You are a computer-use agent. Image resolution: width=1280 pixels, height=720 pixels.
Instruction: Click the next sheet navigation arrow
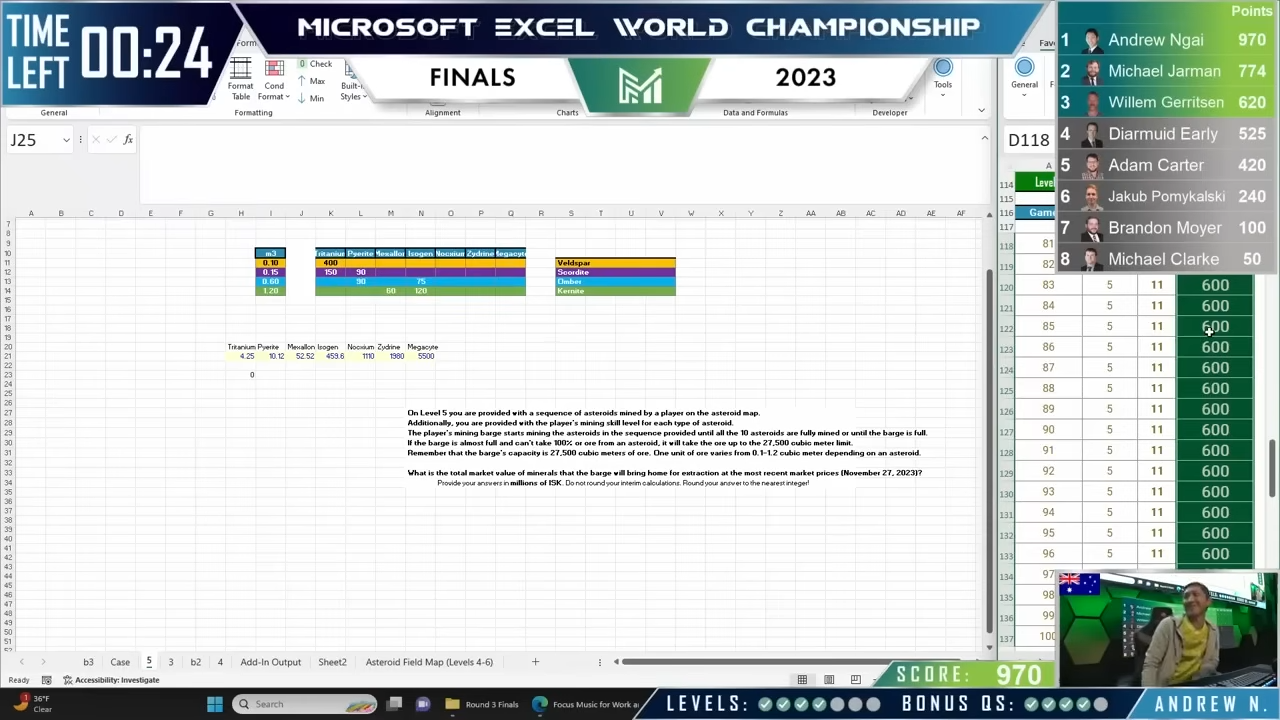[x=43, y=662]
